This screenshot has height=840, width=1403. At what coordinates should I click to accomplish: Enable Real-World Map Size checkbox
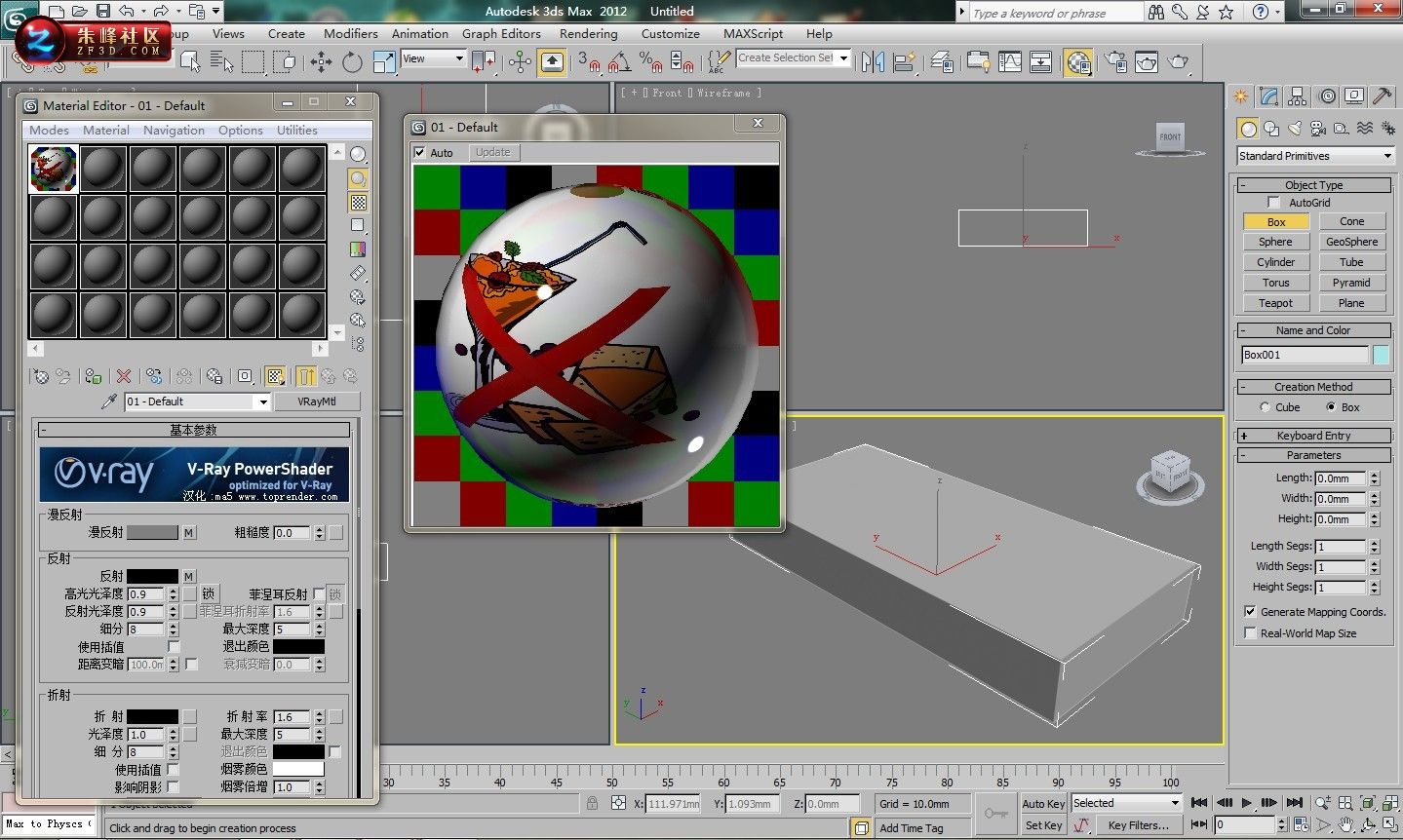coord(1250,633)
